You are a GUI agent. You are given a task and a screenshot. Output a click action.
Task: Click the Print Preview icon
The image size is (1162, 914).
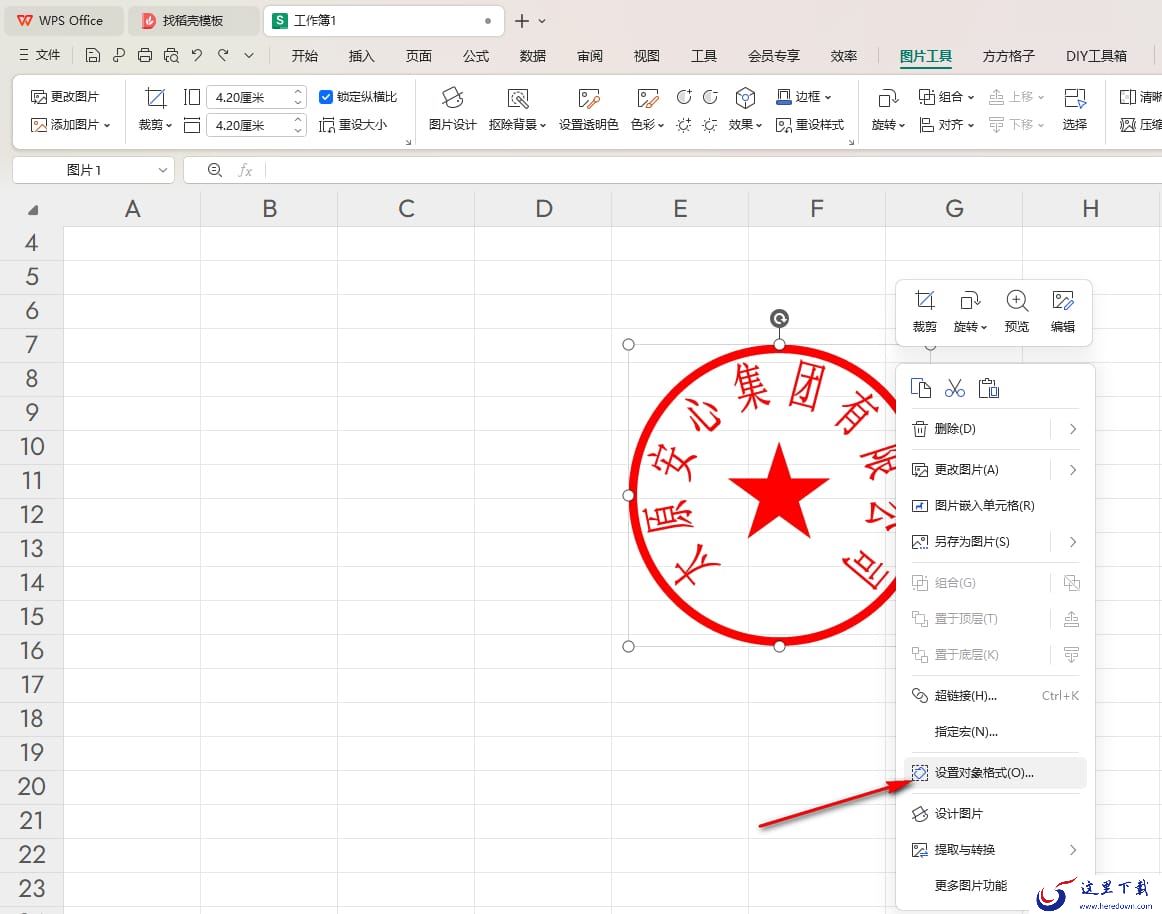point(171,55)
